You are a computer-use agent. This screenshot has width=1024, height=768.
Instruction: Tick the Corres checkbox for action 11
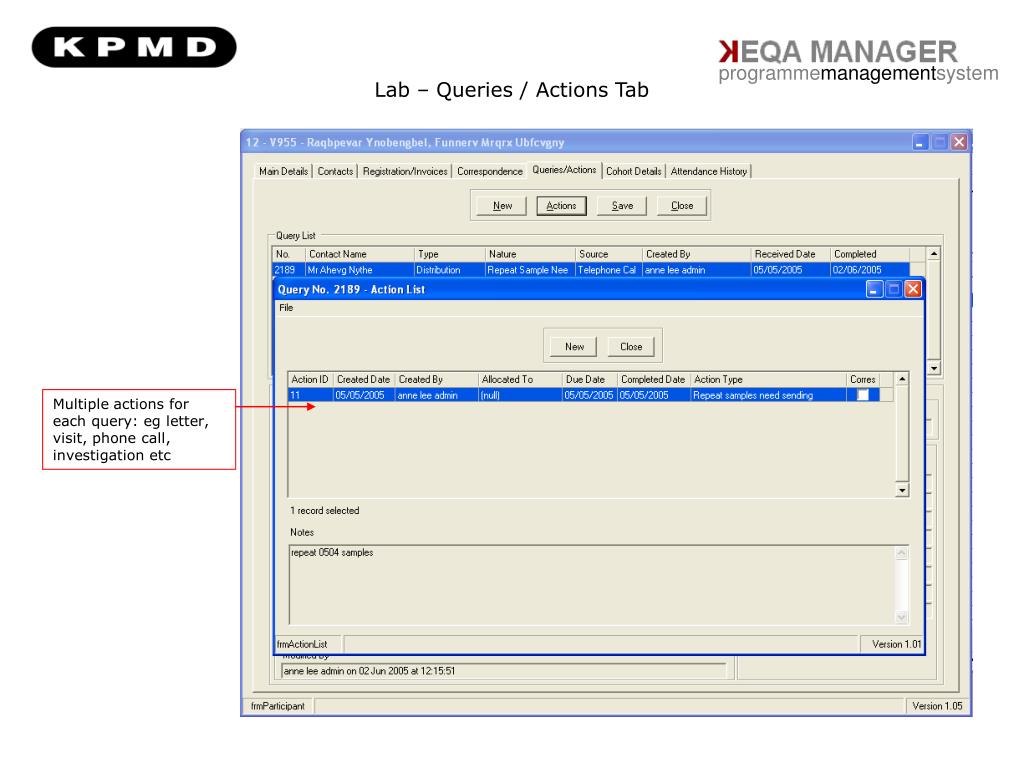click(x=863, y=395)
